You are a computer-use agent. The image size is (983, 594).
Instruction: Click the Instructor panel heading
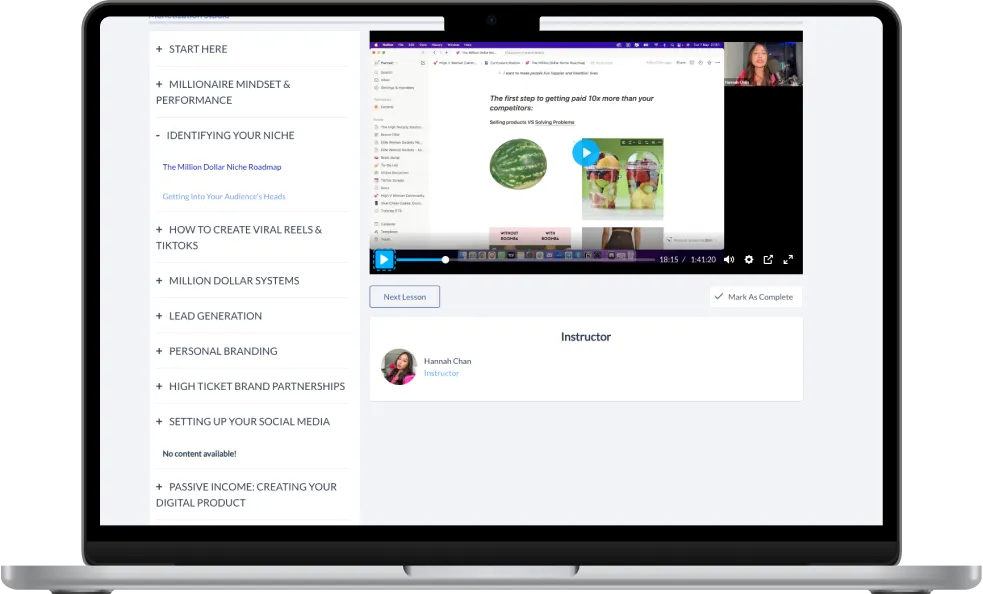pyautogui.click(x=586, y=337)
